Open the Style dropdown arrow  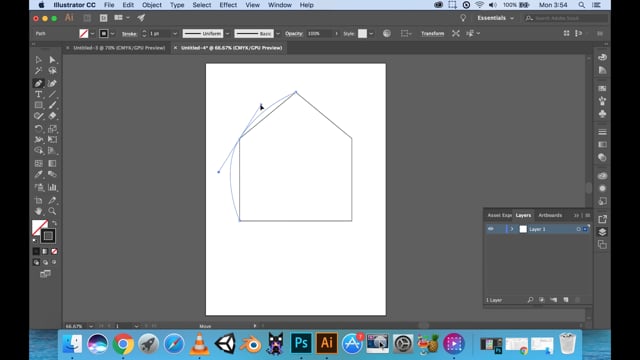point(371,33)
